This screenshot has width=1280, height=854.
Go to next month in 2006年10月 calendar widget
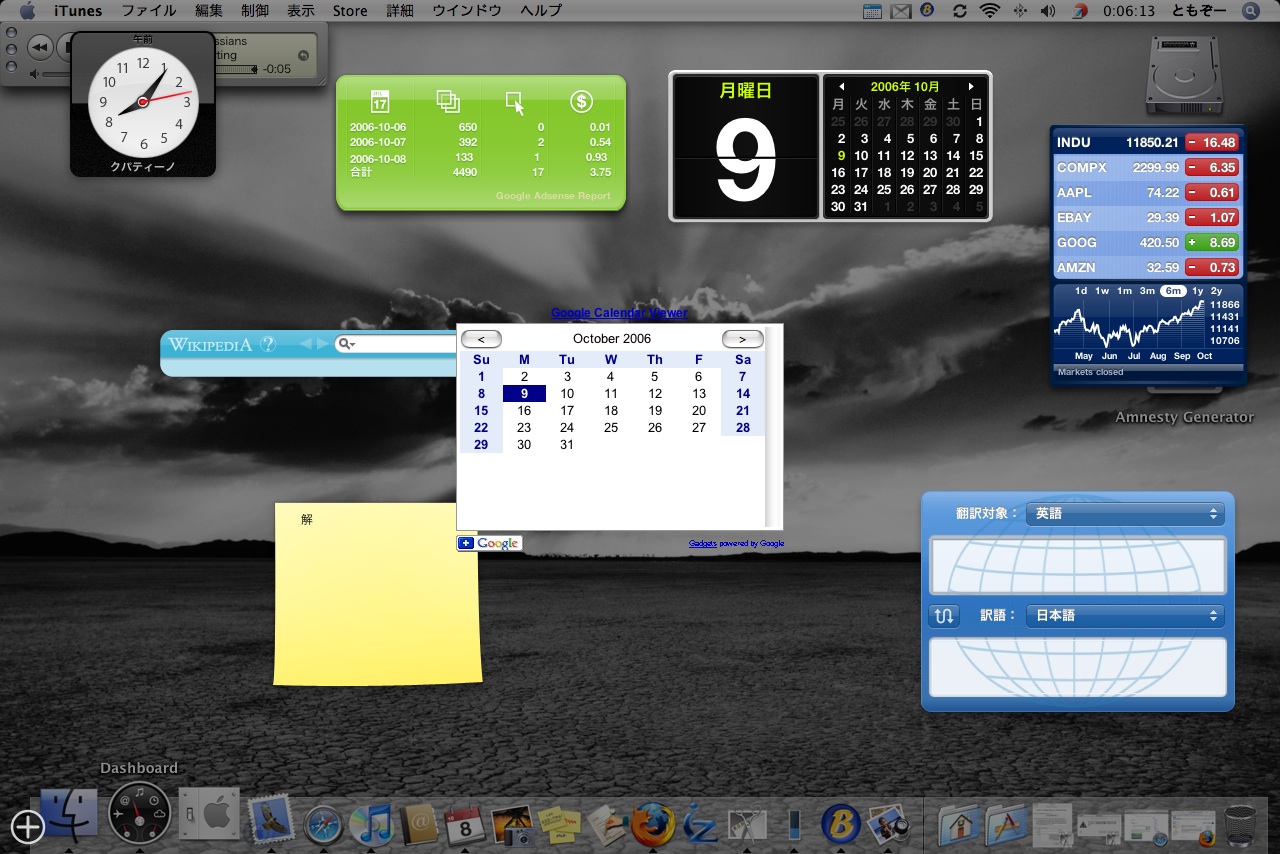(x=970, y=87)
